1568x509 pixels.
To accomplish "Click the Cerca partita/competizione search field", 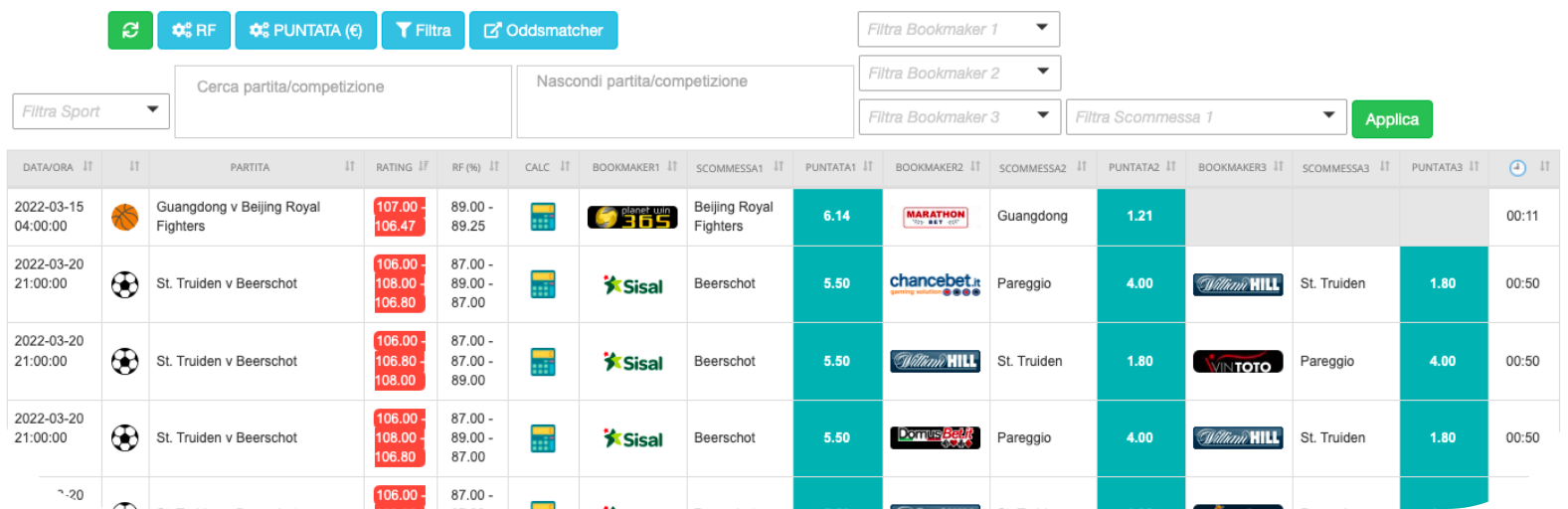I will [x=343, y=101].
